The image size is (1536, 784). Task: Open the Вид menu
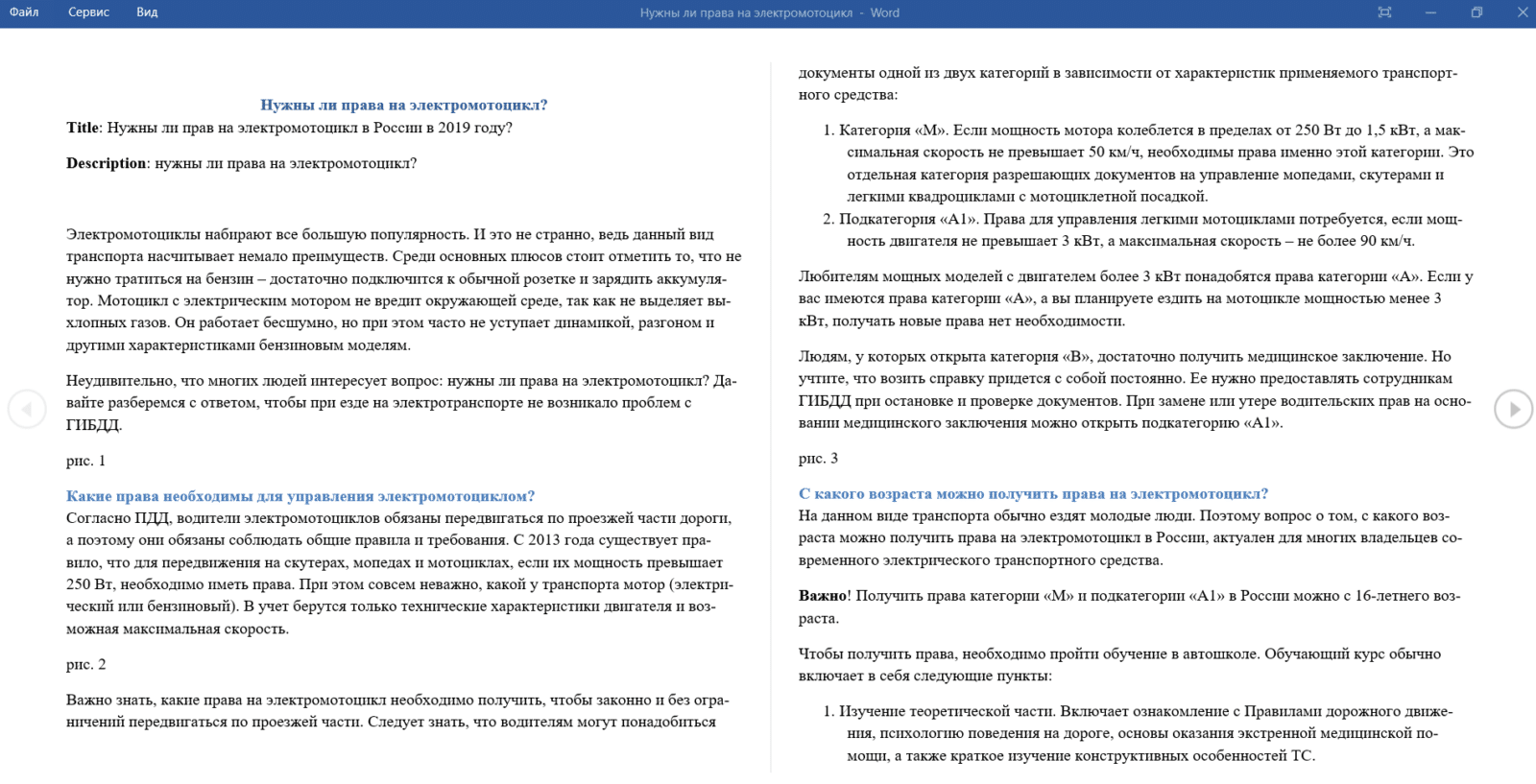pos(147,12)
